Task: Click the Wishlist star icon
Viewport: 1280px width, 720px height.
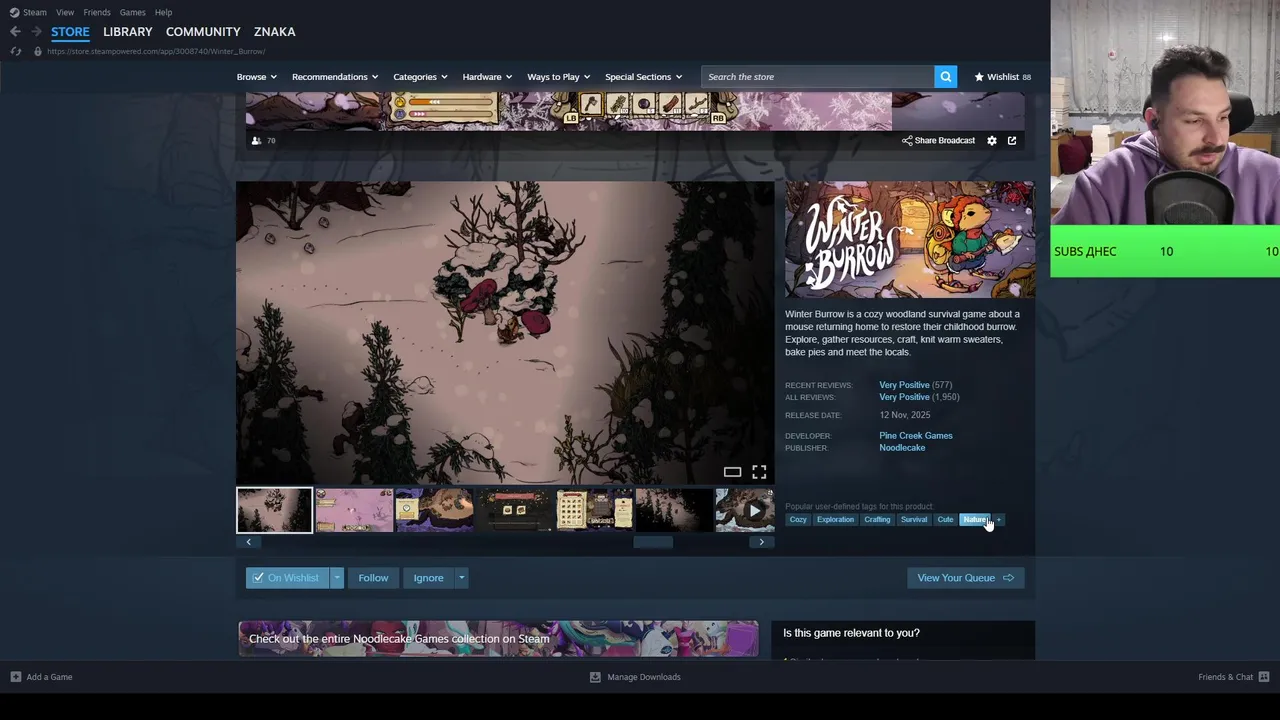Action: tap(979, 77)
